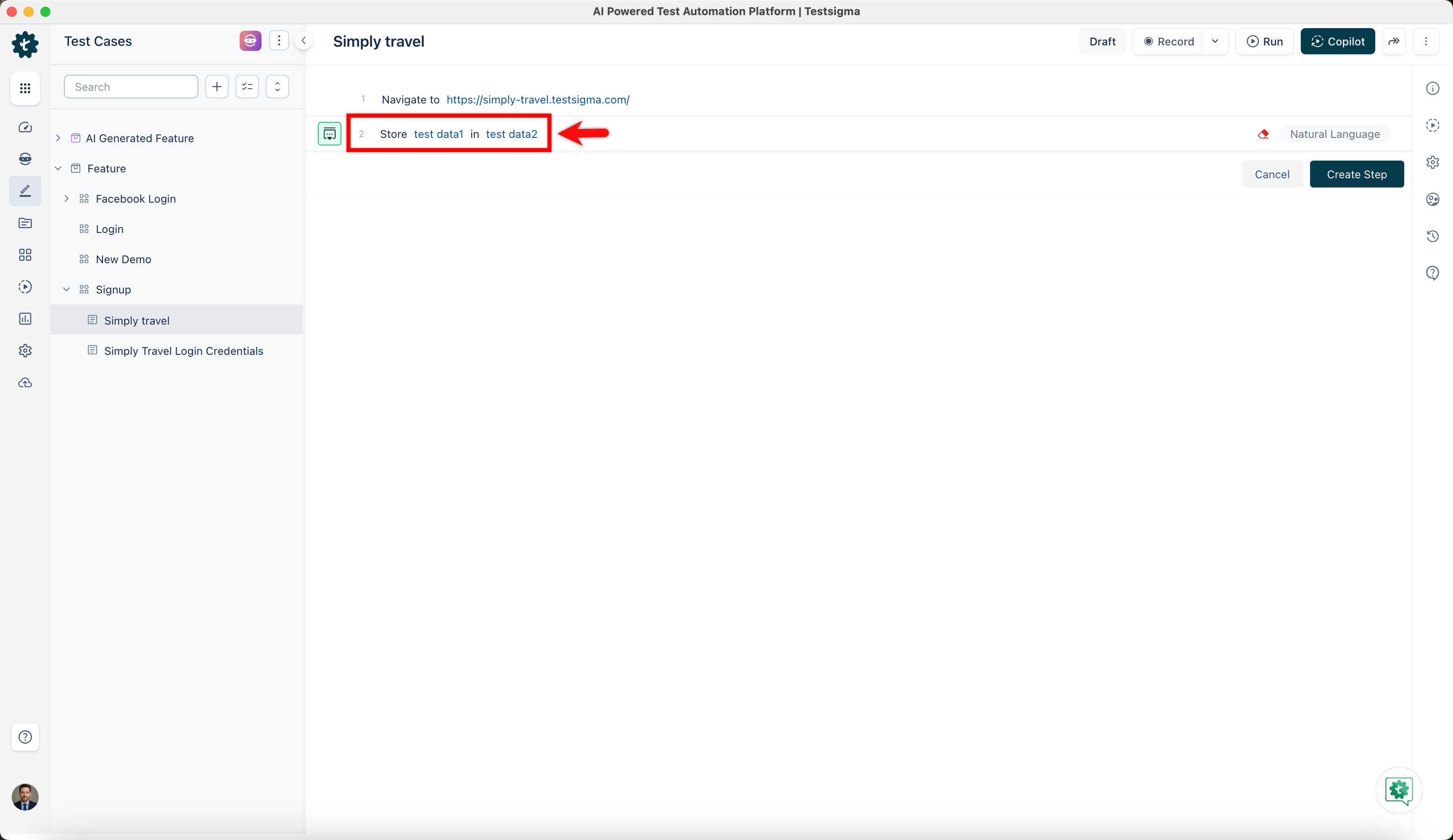
Task: Select the Feature tree item
Action: point(107,168)
